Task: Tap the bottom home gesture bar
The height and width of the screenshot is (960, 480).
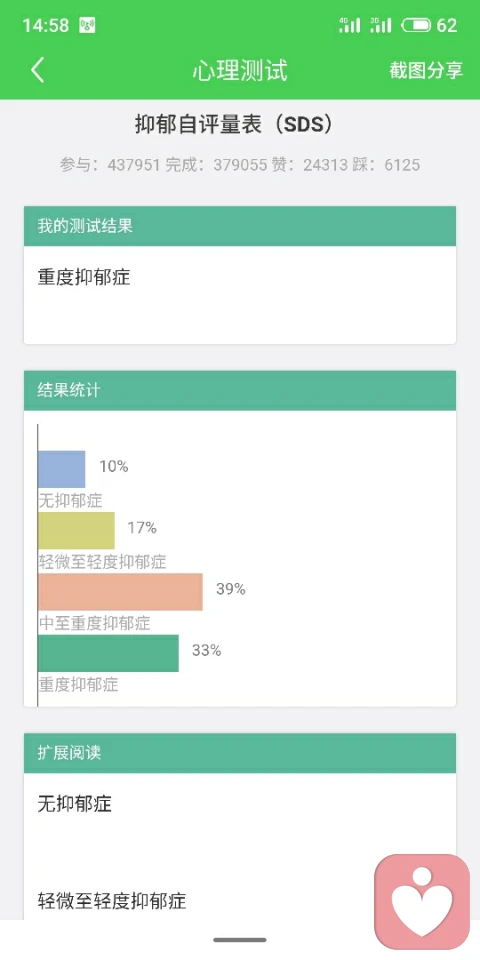Action: (x=240, y=940)
